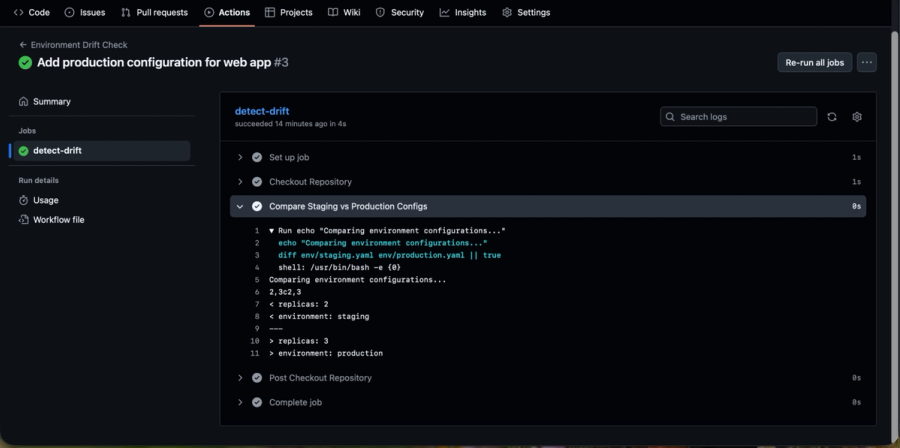
Task: Click the sidebar detect-drift green check icon
Action: point(24,151)
